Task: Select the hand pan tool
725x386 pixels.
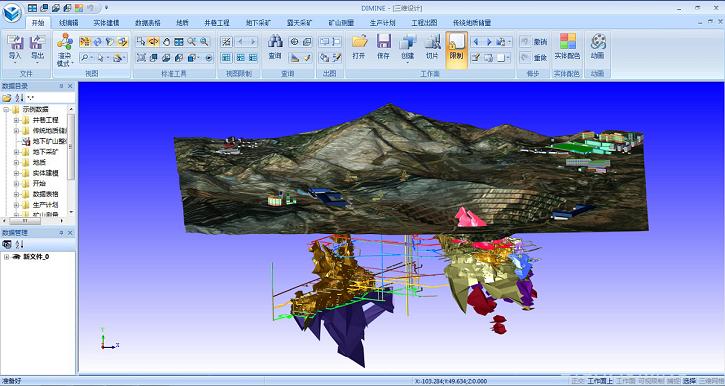Action: click(166, 42)
